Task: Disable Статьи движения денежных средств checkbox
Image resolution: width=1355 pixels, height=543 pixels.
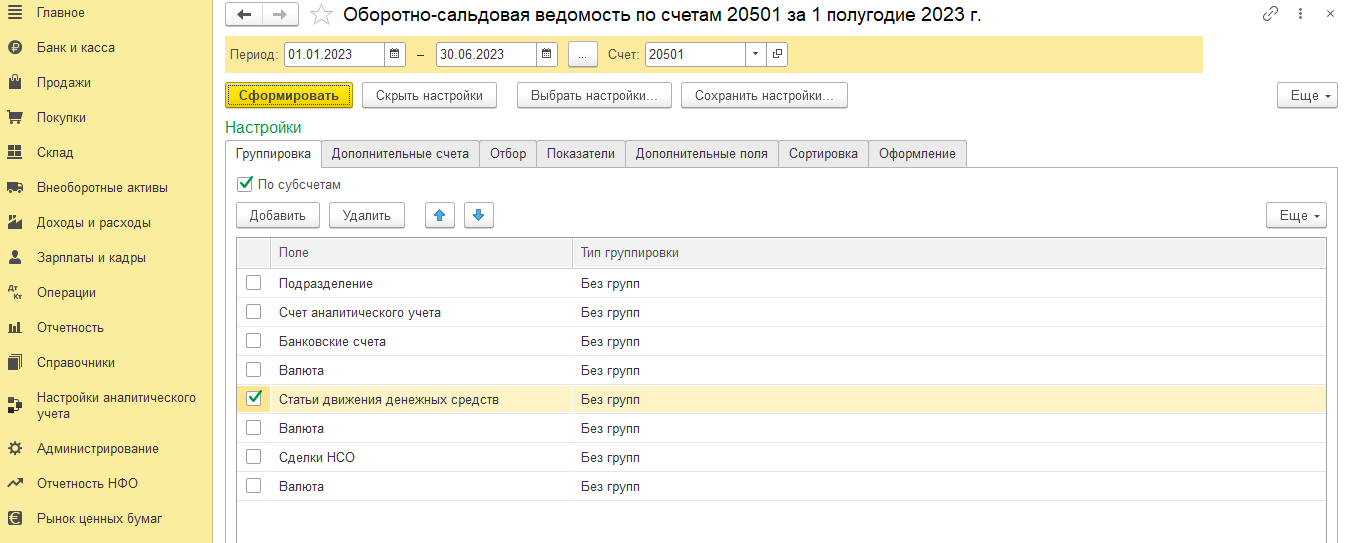Action: point(254,399)
